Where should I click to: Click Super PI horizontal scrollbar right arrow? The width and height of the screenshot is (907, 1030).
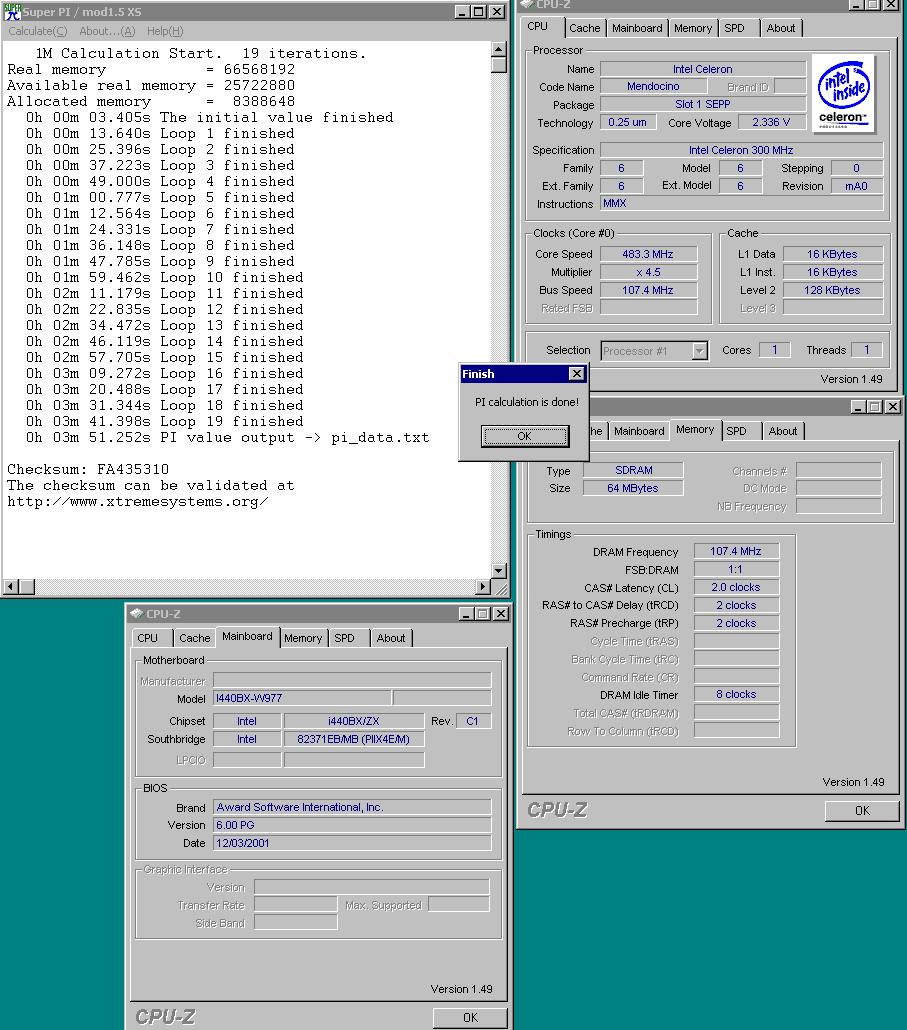coord(483,587)
